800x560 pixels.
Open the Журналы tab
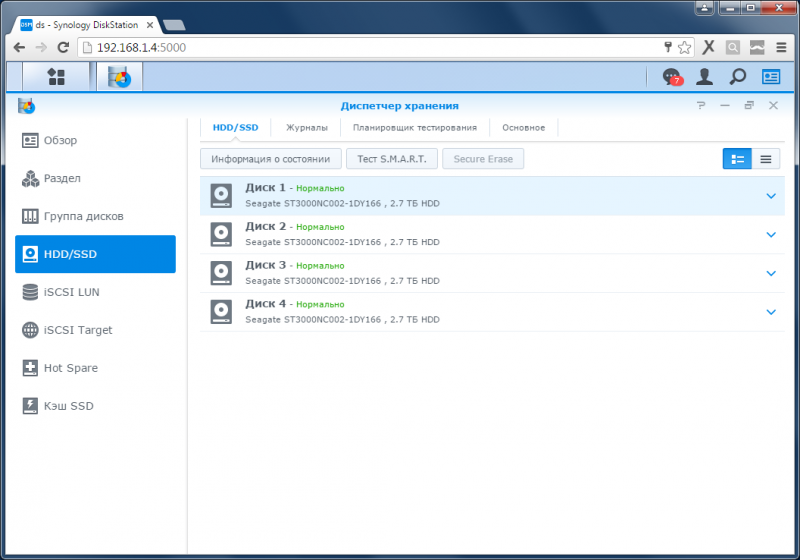click(x=307, y=128)
